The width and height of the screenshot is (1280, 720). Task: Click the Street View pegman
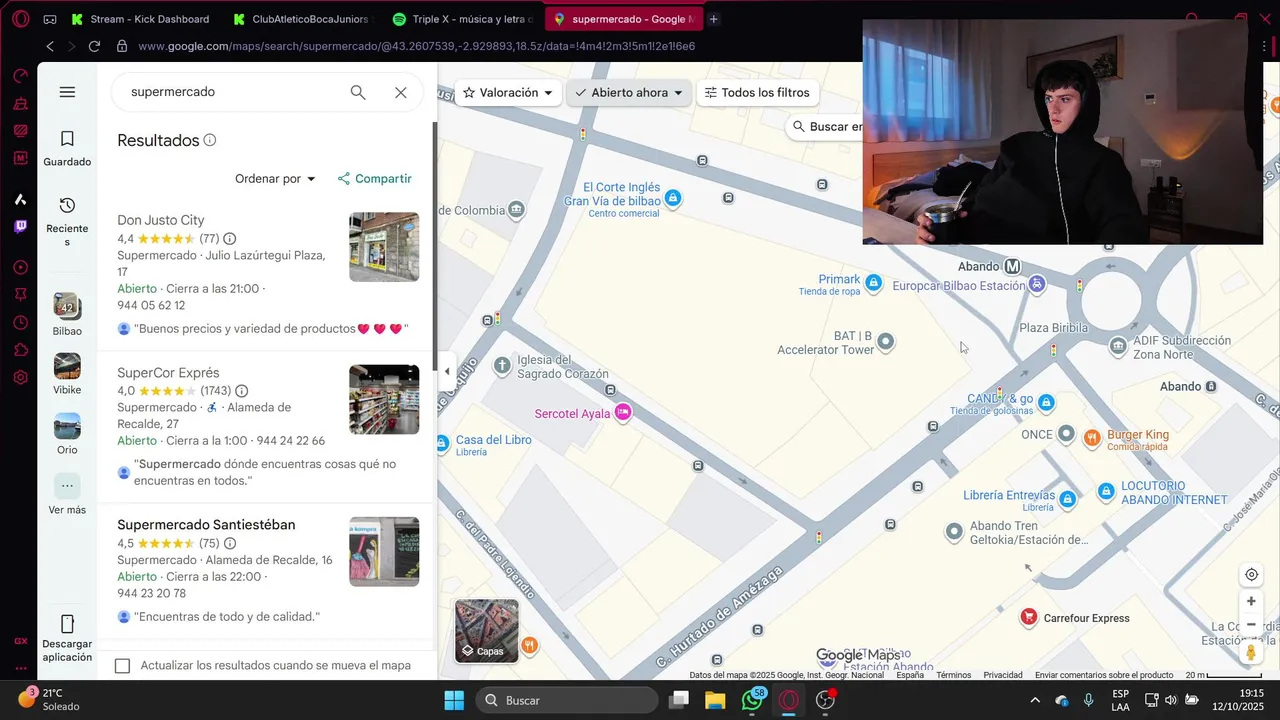[x=1251, y=653]
